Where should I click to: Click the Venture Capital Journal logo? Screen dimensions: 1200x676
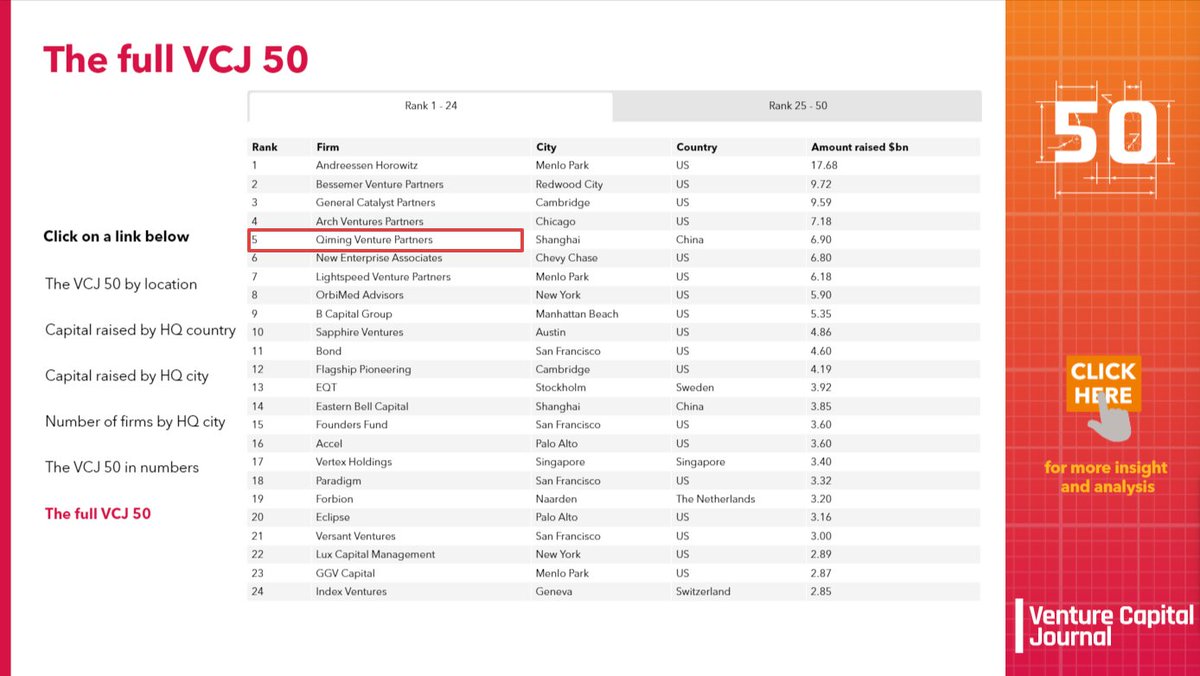1104,625
